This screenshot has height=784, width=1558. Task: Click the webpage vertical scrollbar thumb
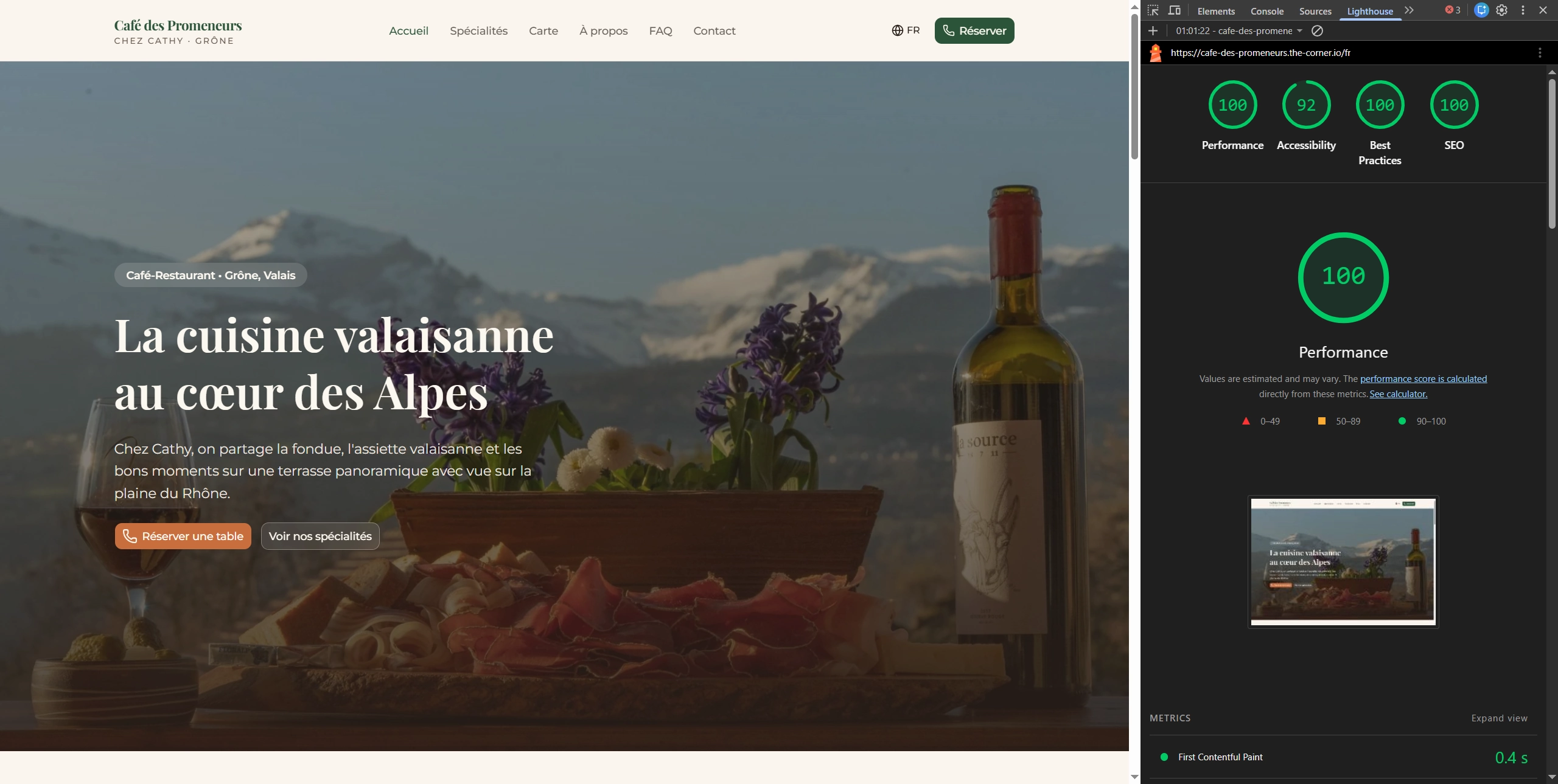(1134, 86)
